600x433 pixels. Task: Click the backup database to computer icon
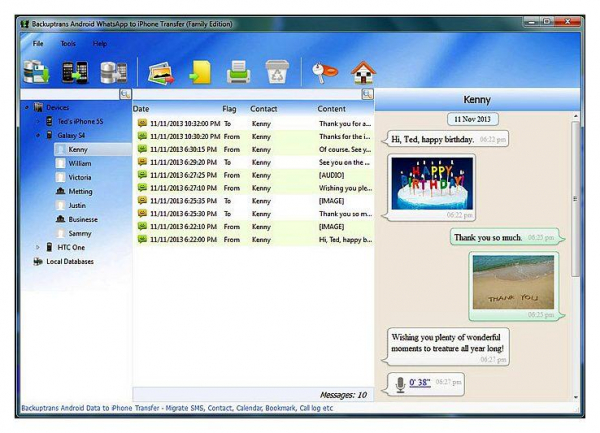coord(36,72)
